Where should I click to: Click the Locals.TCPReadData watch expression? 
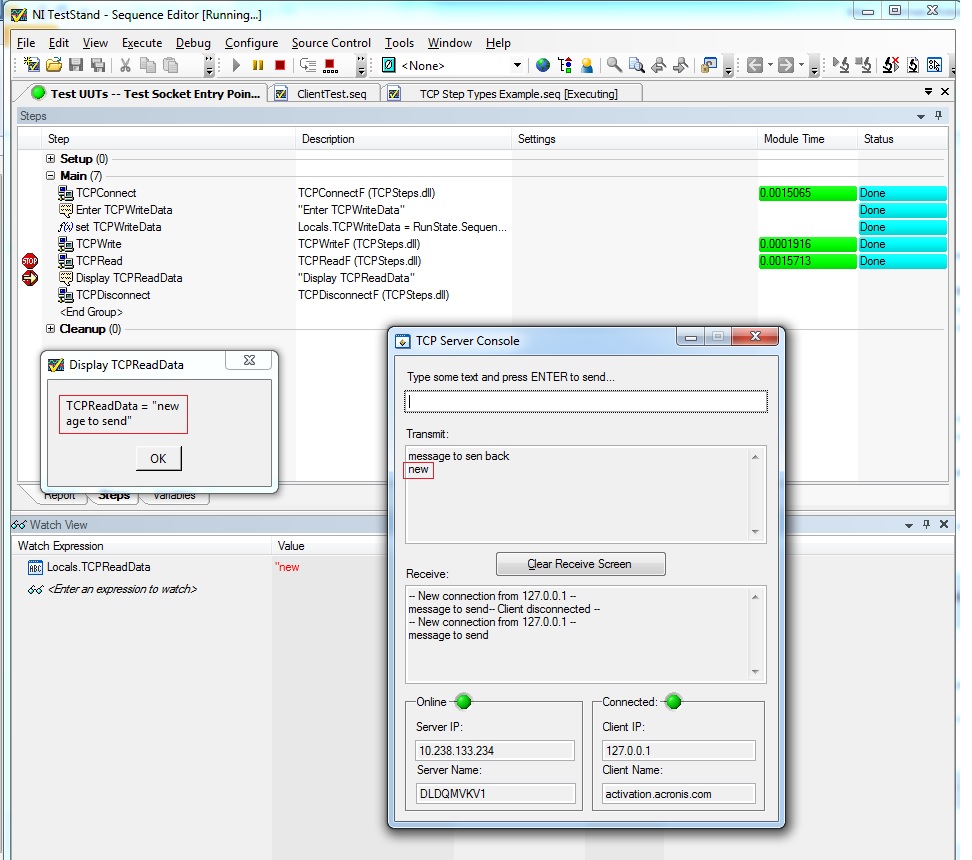[99, 567]
